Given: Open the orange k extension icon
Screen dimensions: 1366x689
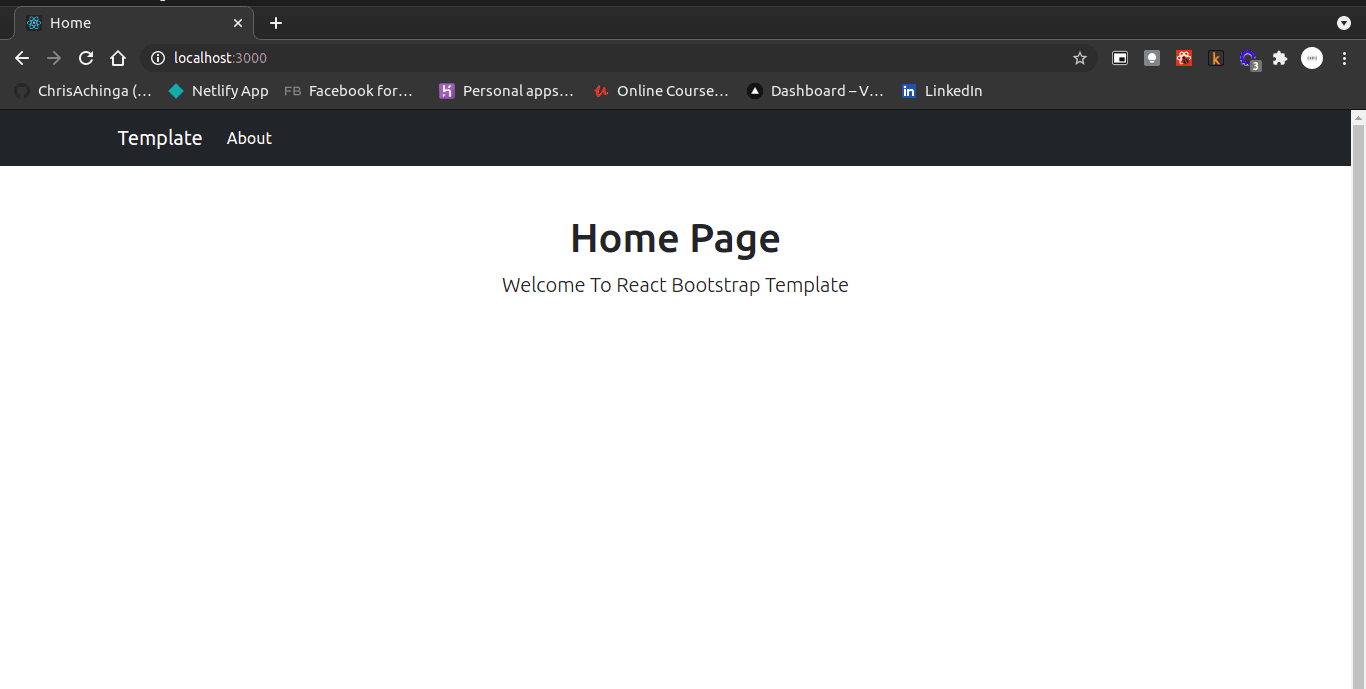Looking at the screenshot, I should [1216, 58].
